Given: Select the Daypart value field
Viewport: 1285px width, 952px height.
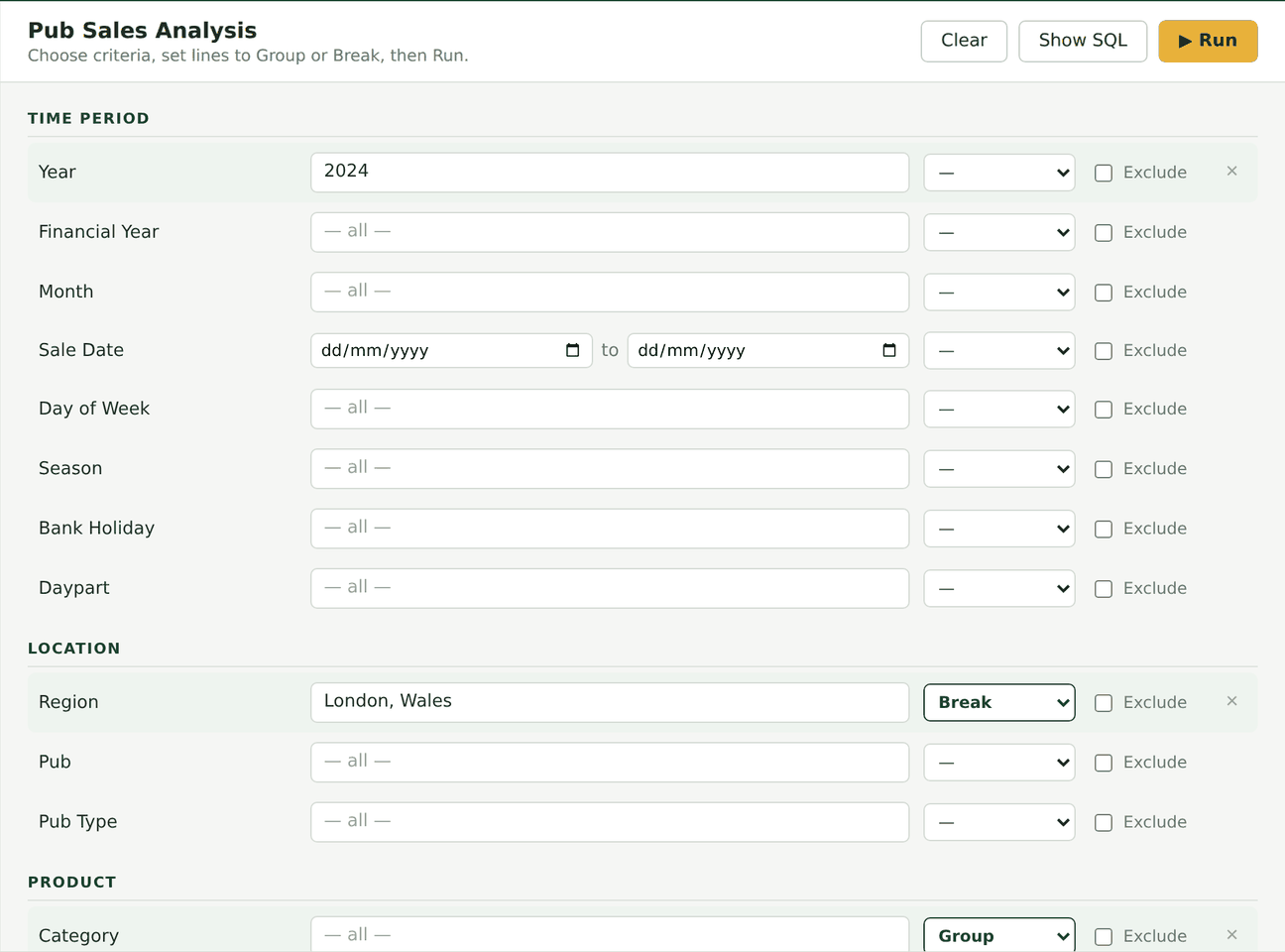Looking at the screenshot, I should 610,588.
